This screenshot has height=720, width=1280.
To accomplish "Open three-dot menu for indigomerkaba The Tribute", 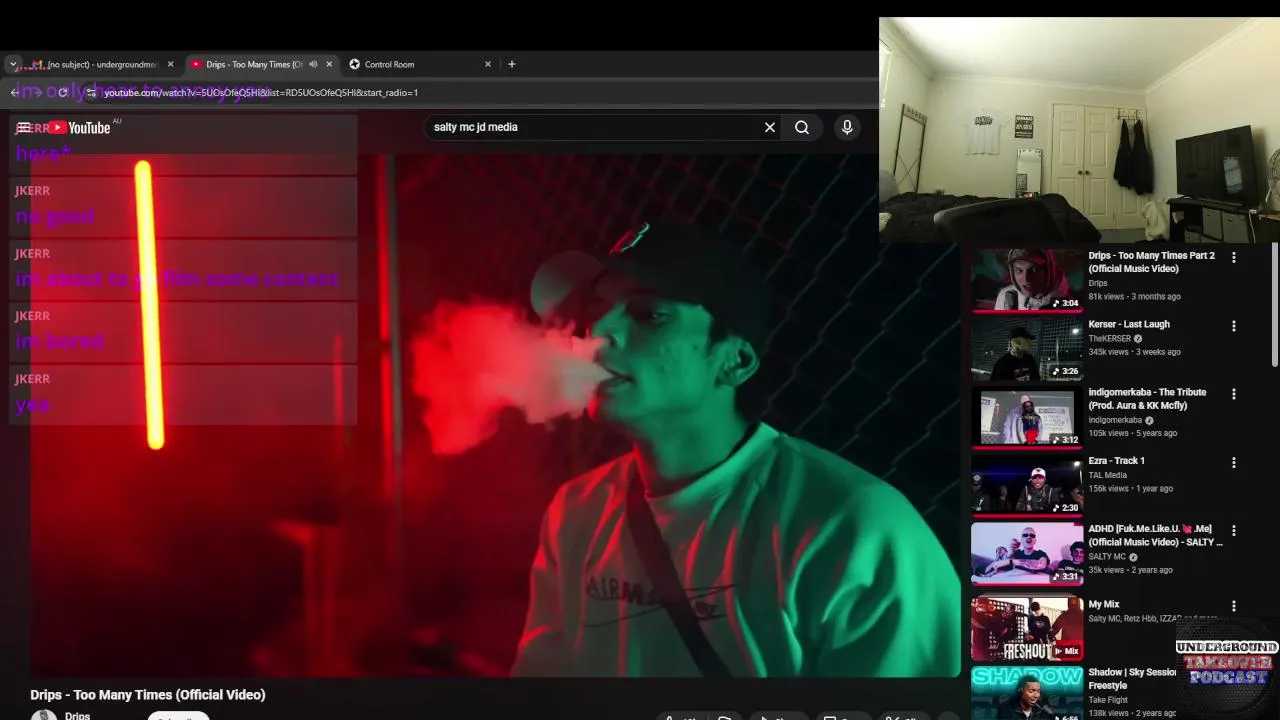I will coord(1233,394).
